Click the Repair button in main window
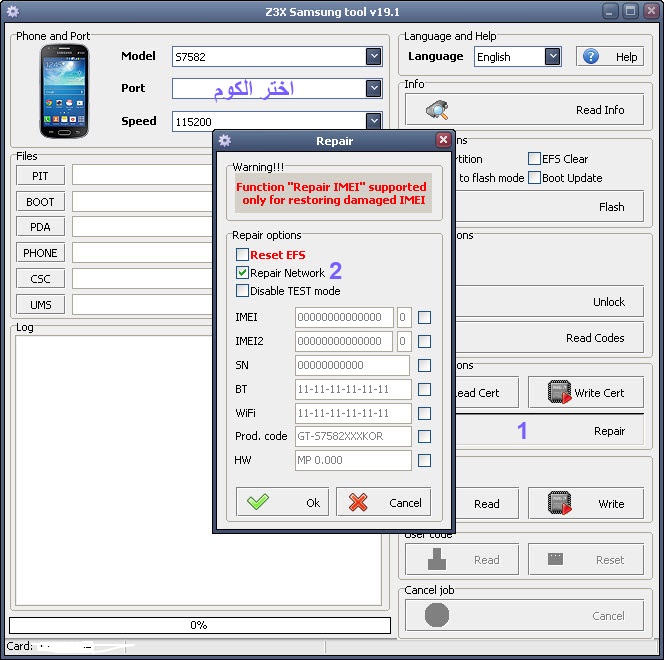 [550, 431]
